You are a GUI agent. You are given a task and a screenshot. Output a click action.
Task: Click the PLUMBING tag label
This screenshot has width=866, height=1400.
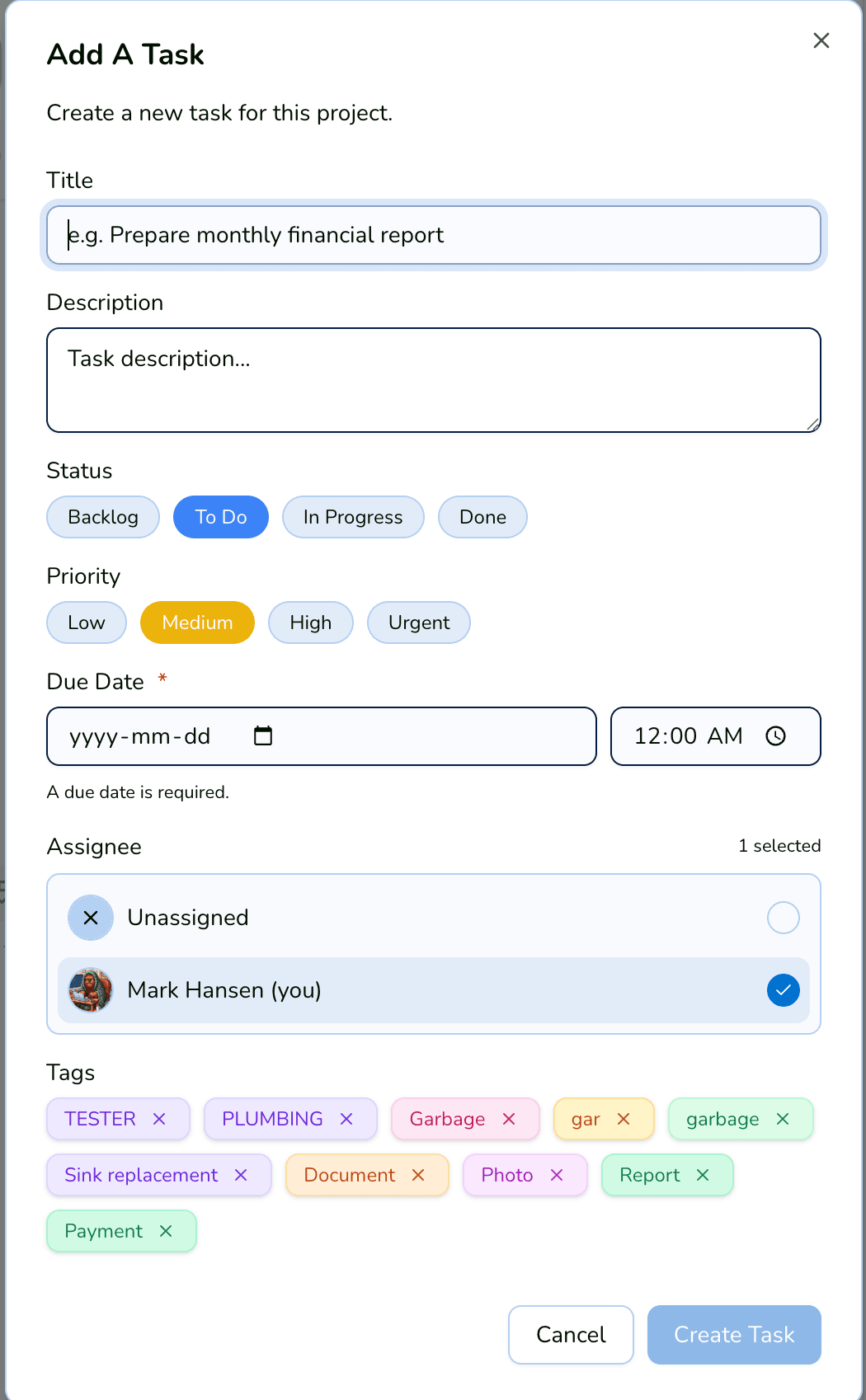point(272,1119)
